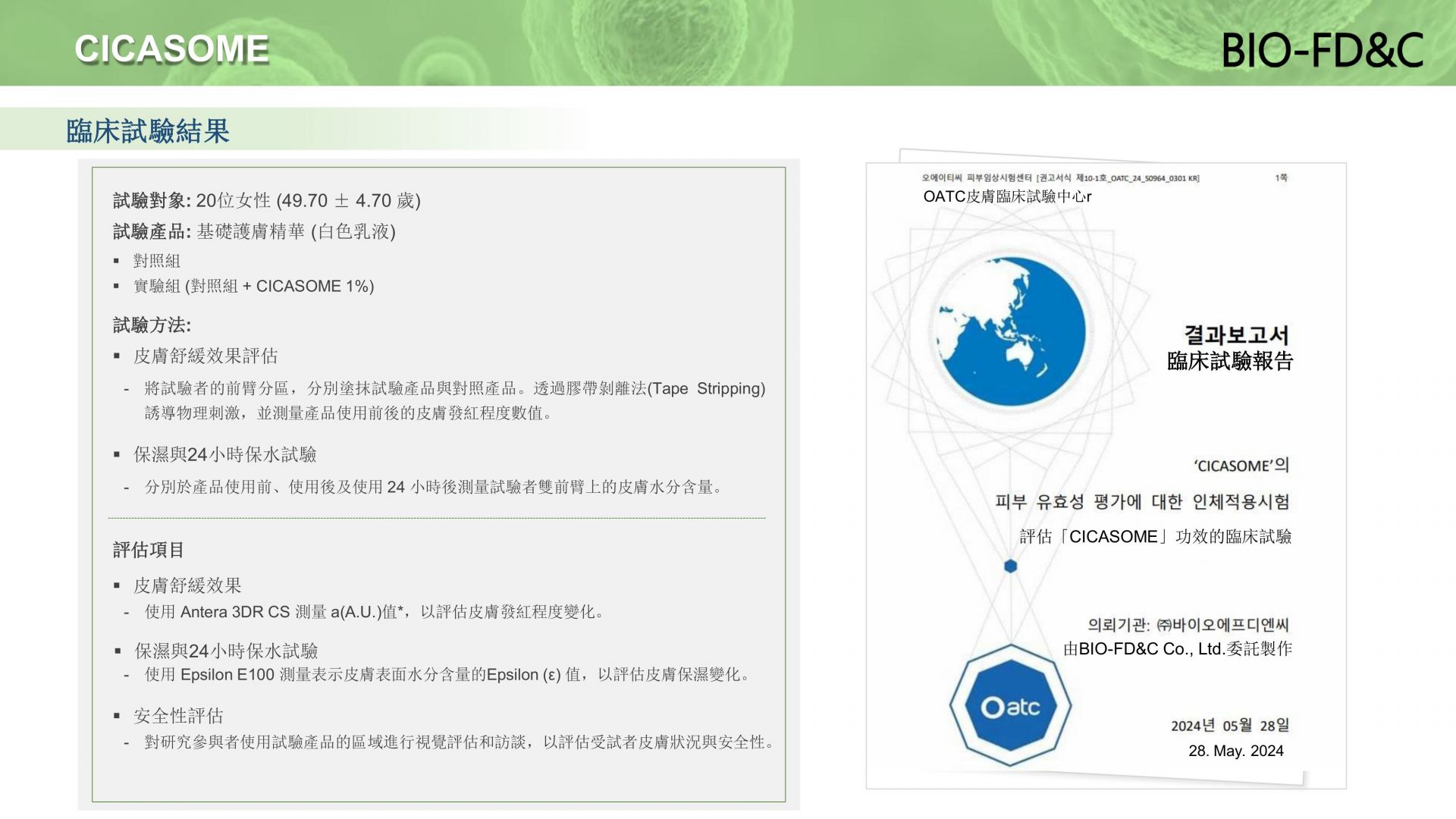Click the 臨床試驗結果 section heading
The width and height of the screenshot is (1456, 819).
(148, 131)
